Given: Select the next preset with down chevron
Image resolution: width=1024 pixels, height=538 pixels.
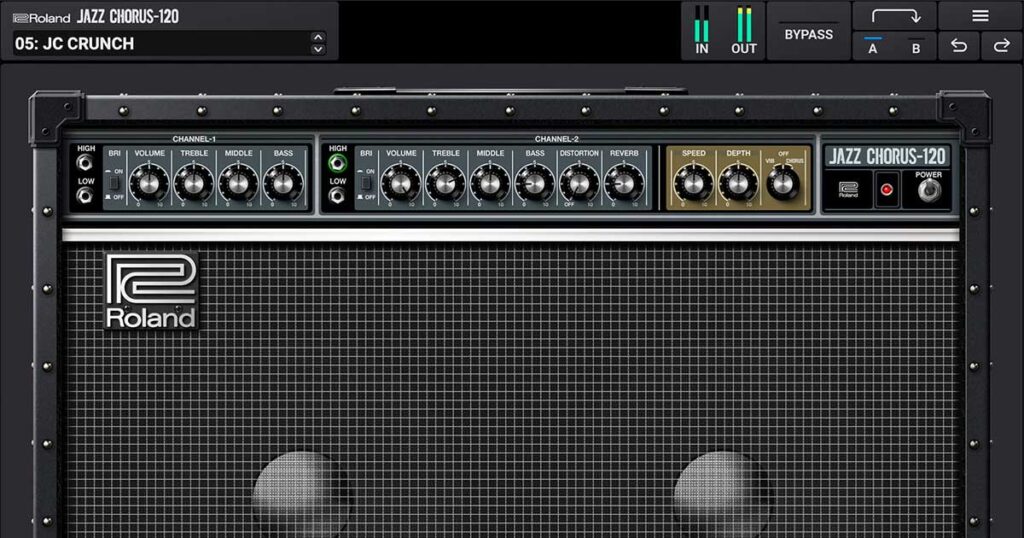Looking at the screenshot, I should click(318, 50).
